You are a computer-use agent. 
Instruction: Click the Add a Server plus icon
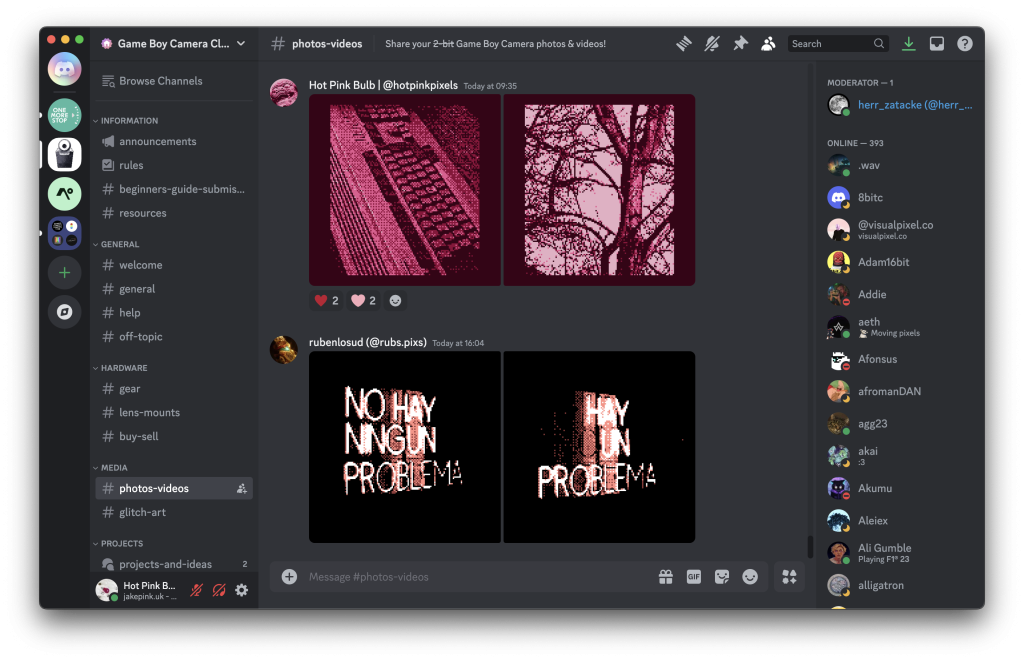coord(65,272)
